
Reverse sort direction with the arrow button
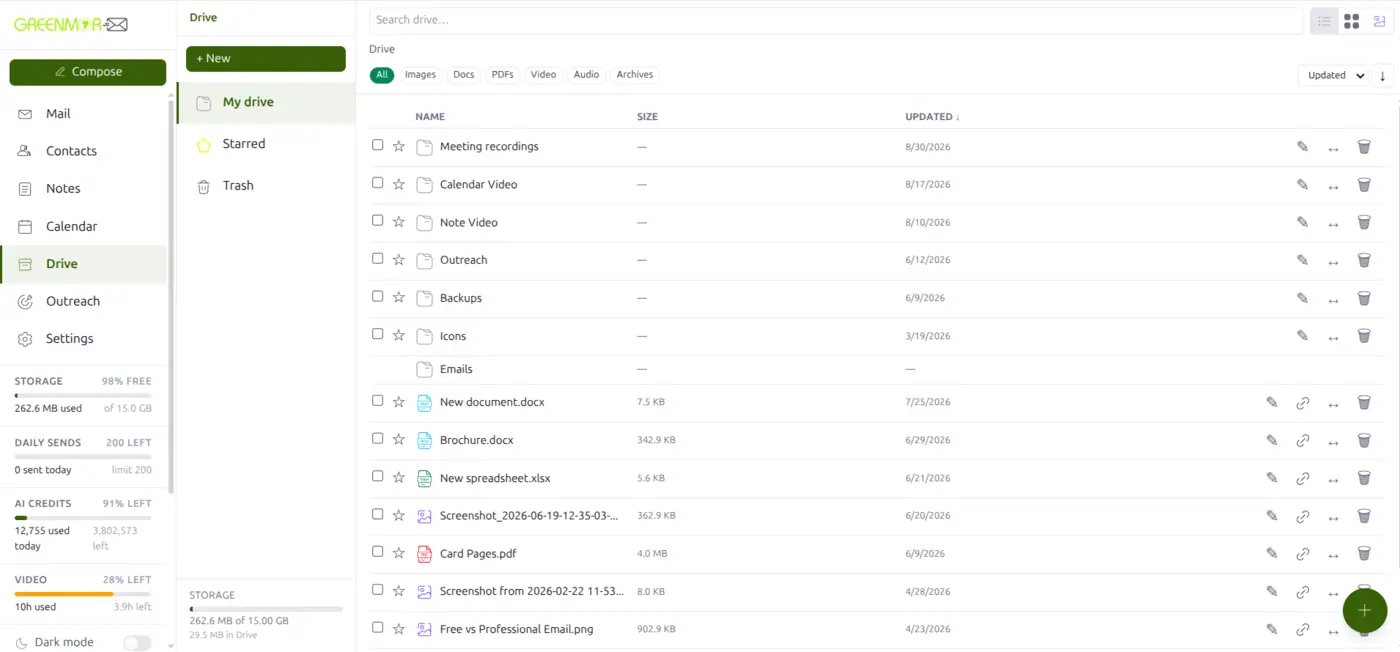[x=1383, y=75]
